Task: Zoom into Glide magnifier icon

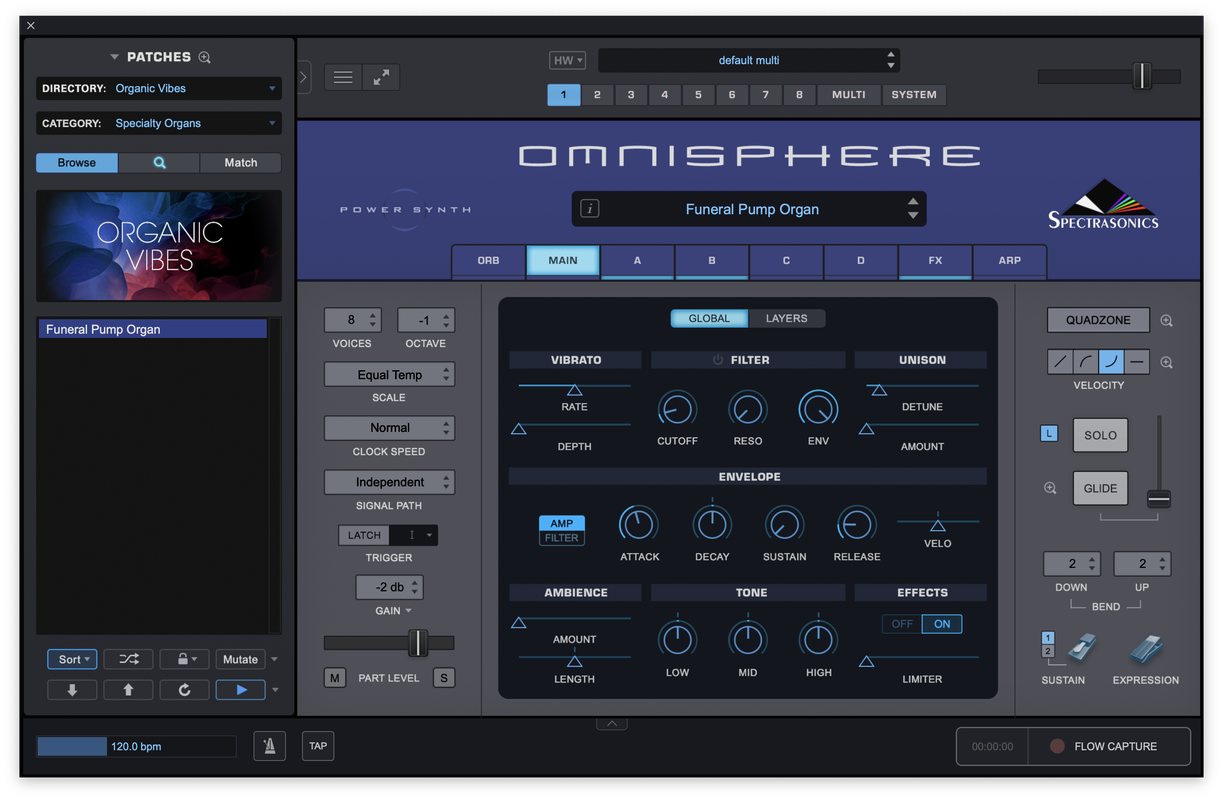Action: 1050,488
